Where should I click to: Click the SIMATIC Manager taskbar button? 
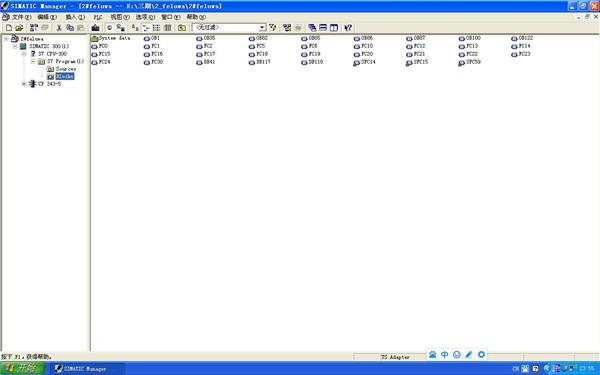[x=87, y=368]
